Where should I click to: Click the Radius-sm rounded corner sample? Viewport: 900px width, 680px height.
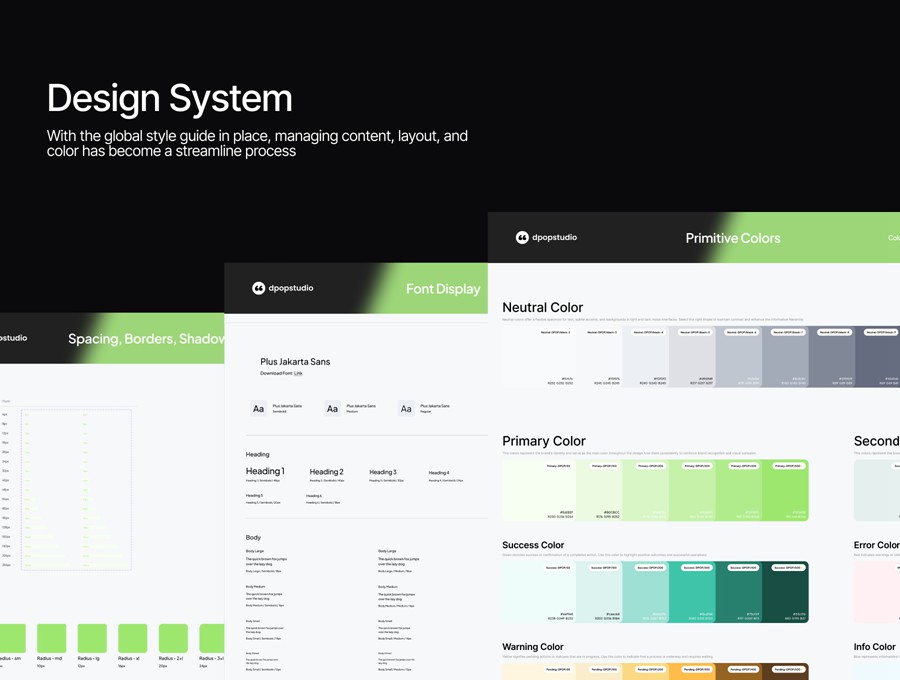12,638
